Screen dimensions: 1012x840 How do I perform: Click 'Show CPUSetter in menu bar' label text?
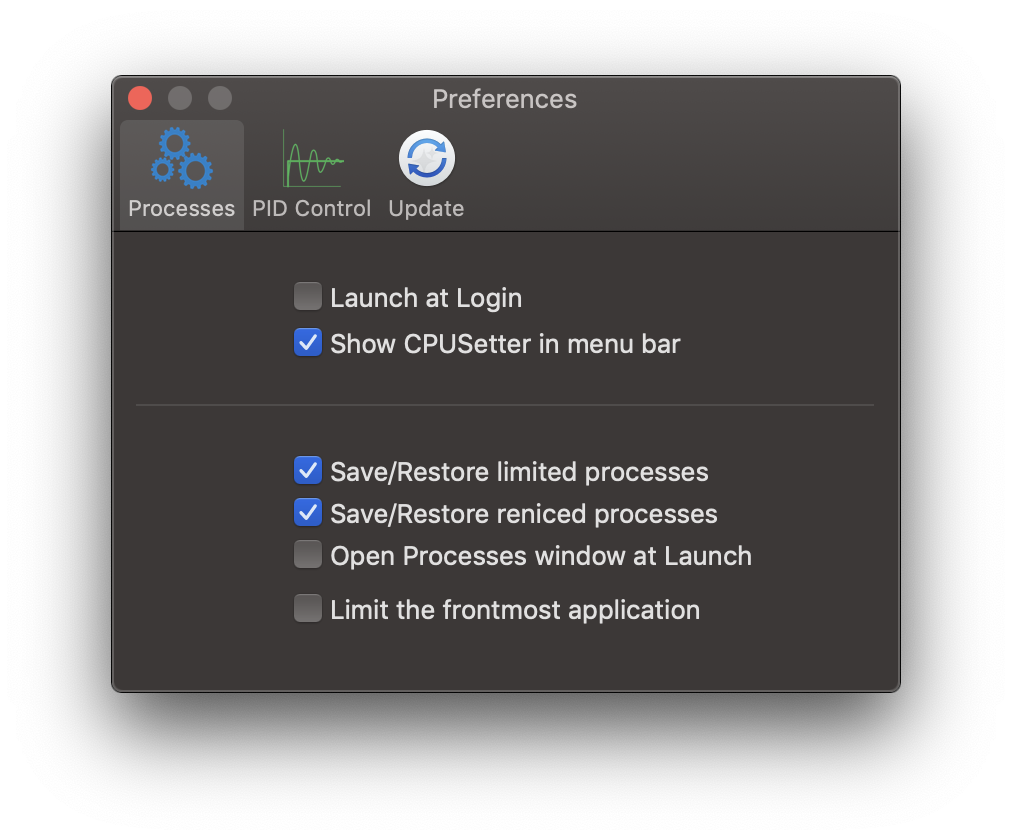pos(505,344)
